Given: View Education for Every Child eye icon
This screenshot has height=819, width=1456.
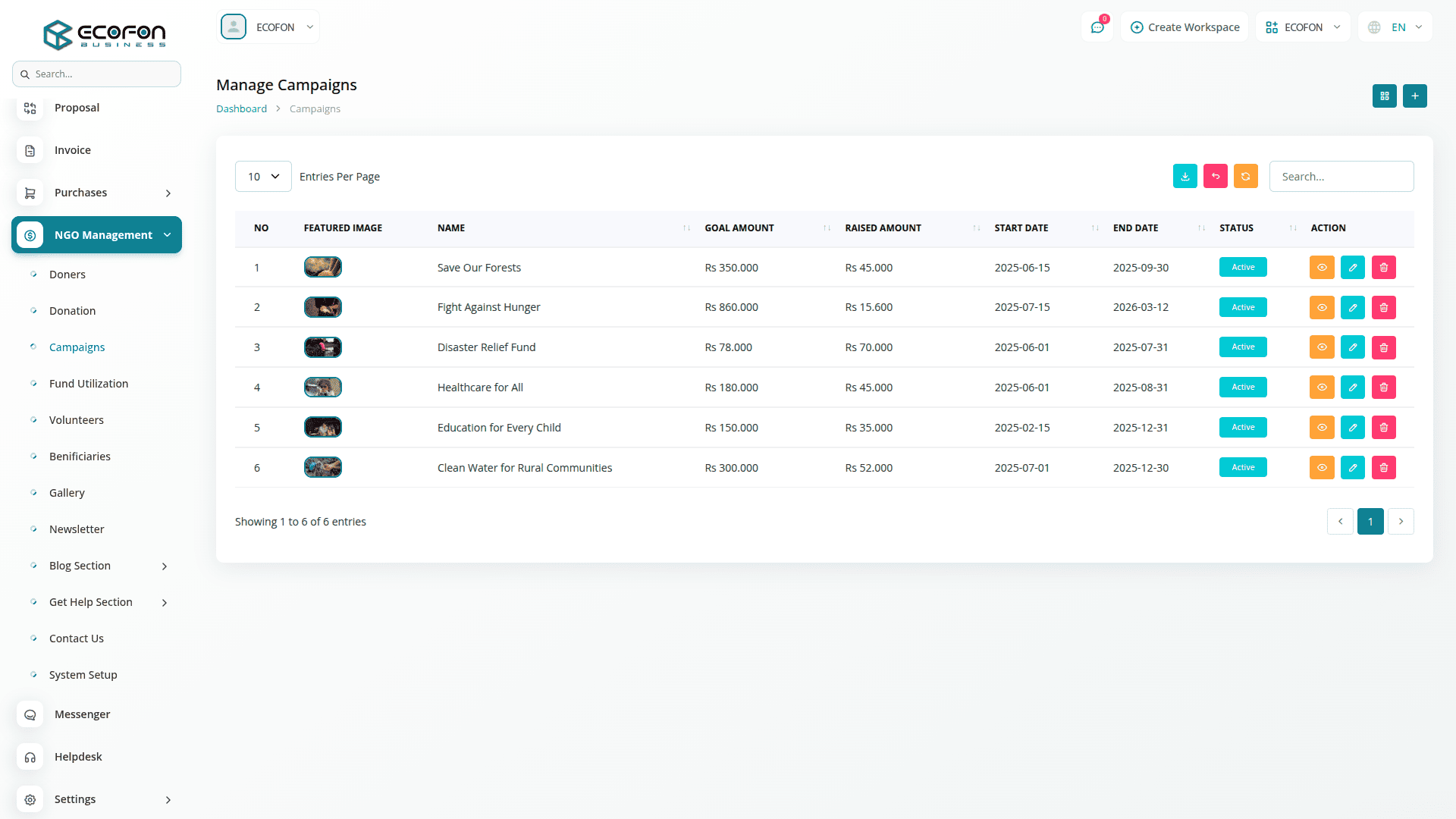Looking at the screenshot, I should 1321,428.
